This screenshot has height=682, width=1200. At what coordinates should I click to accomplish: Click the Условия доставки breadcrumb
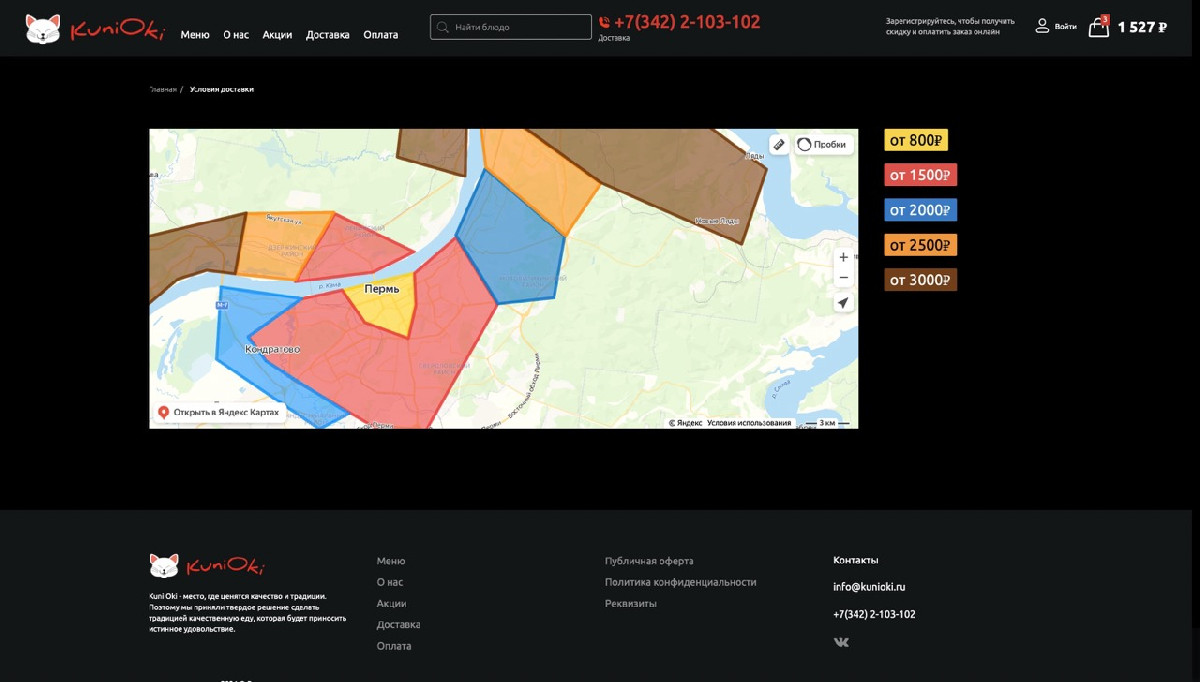click(222, 89)
